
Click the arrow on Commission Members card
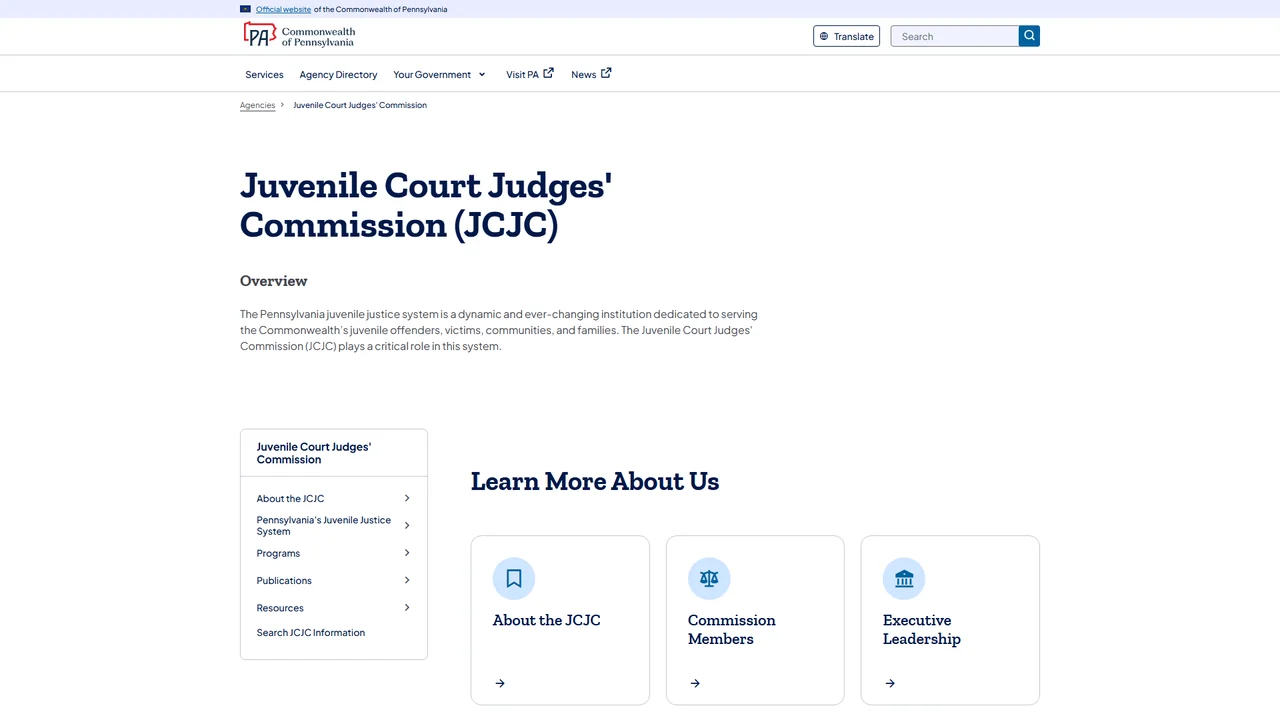695,683
